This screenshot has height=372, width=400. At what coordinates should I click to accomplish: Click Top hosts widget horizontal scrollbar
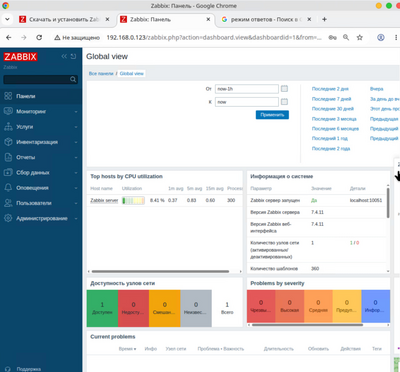tap(160, 271)
